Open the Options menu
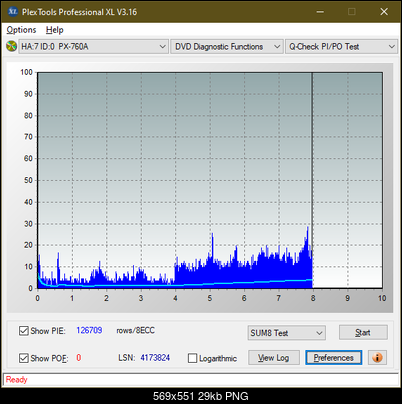402x404 pixels. (21, 30)
